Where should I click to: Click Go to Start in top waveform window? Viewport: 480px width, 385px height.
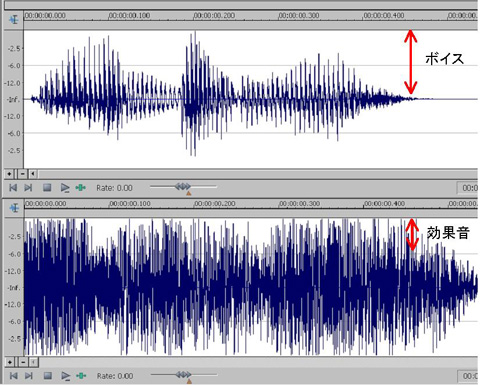(x=13, y=188)
